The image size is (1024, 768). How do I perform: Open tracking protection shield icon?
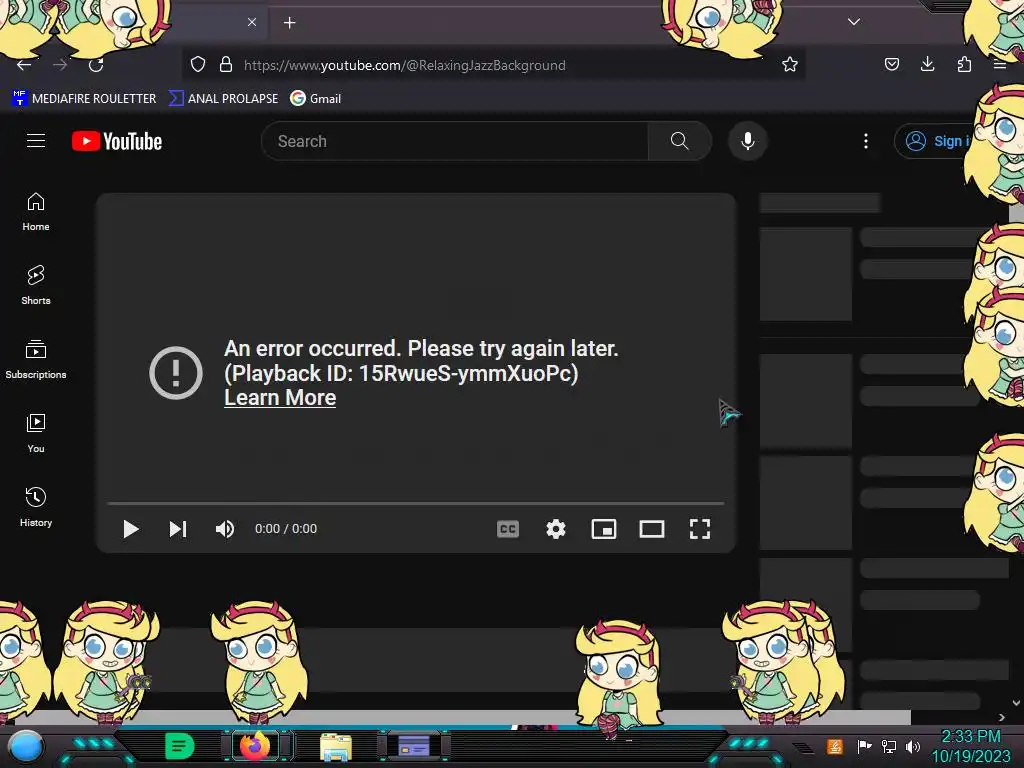[x=198, y=64]
